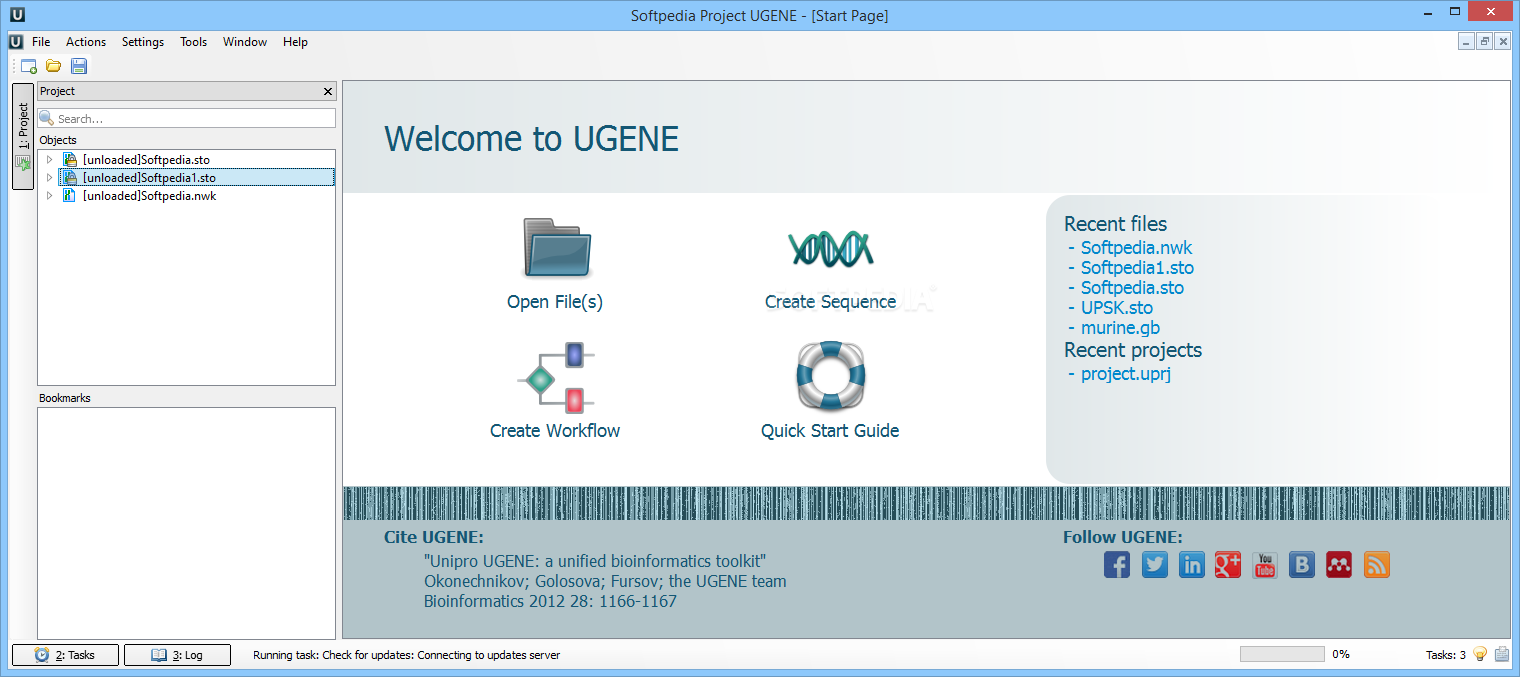Click the 2: Tasks button
This screenshot has height=677, width=1520.
click(x=65, y=655)
